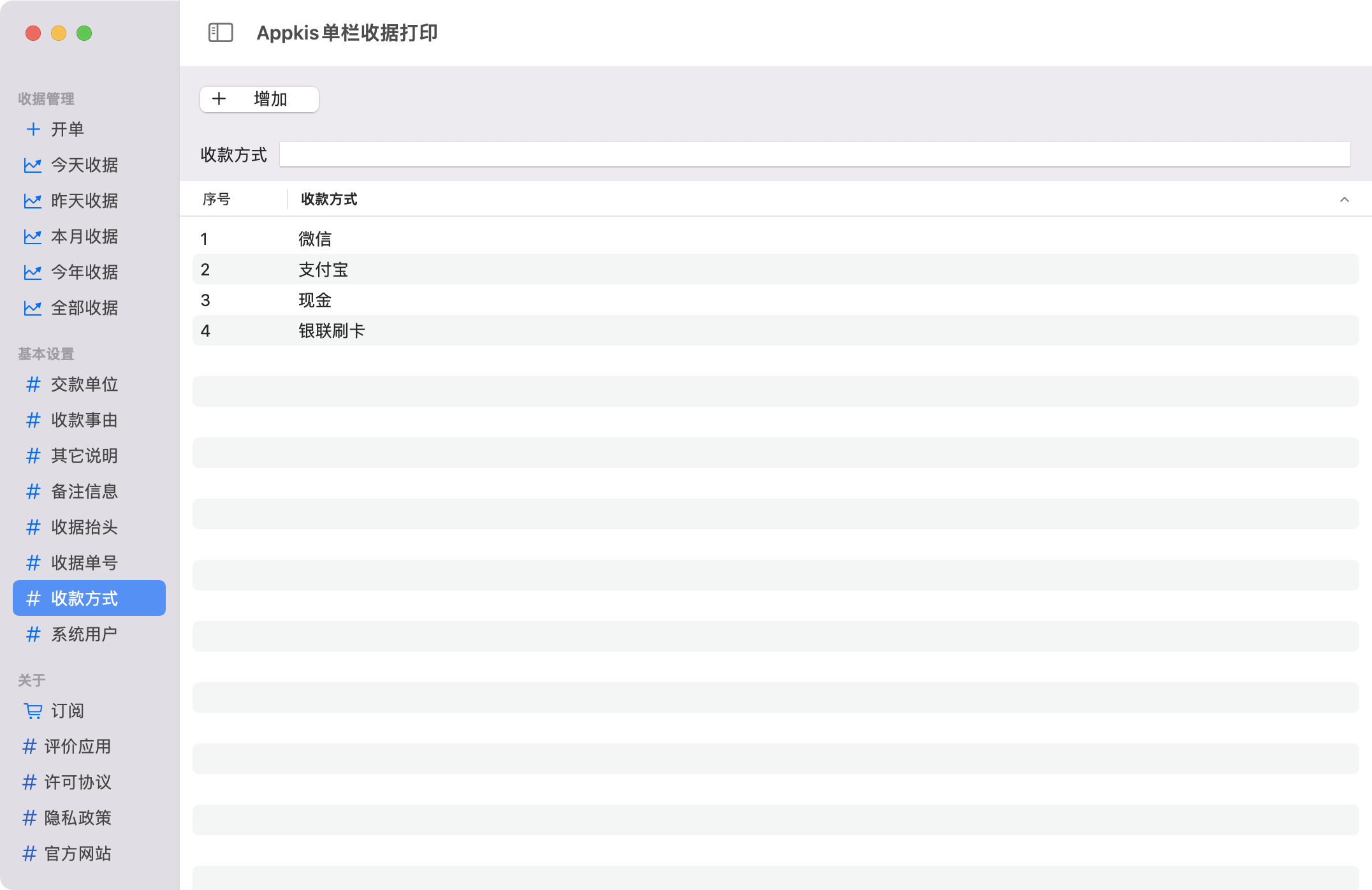The image size is (1372, 890).
Task: Click the green zoom window button
Action: [84, 33]
